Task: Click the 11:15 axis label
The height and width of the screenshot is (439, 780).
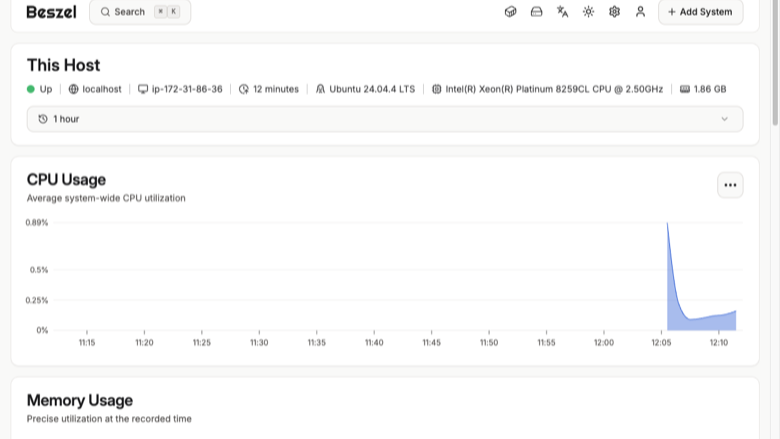Action: tap(87, 343)
